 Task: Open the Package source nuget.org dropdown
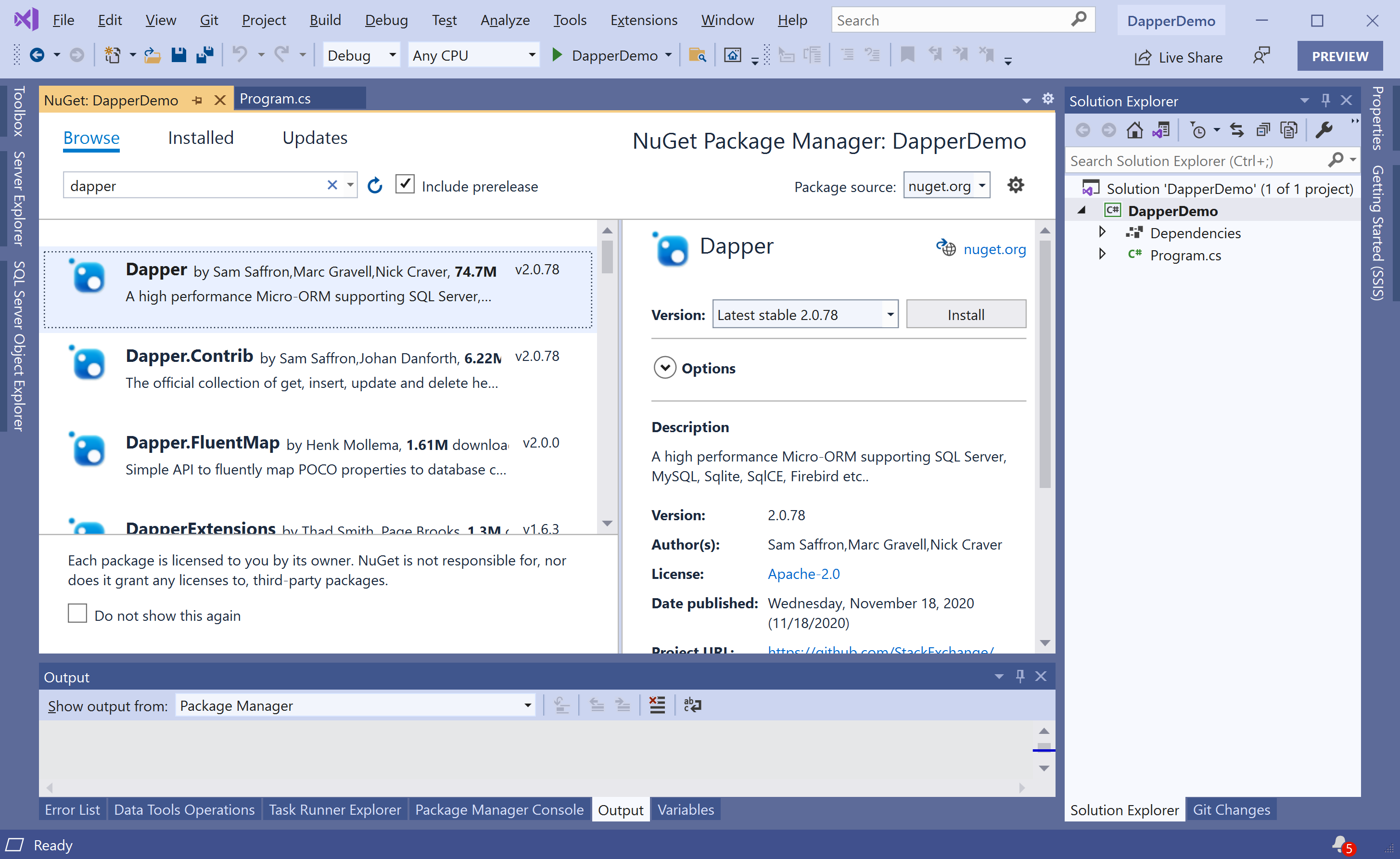[x=947, y=185]
